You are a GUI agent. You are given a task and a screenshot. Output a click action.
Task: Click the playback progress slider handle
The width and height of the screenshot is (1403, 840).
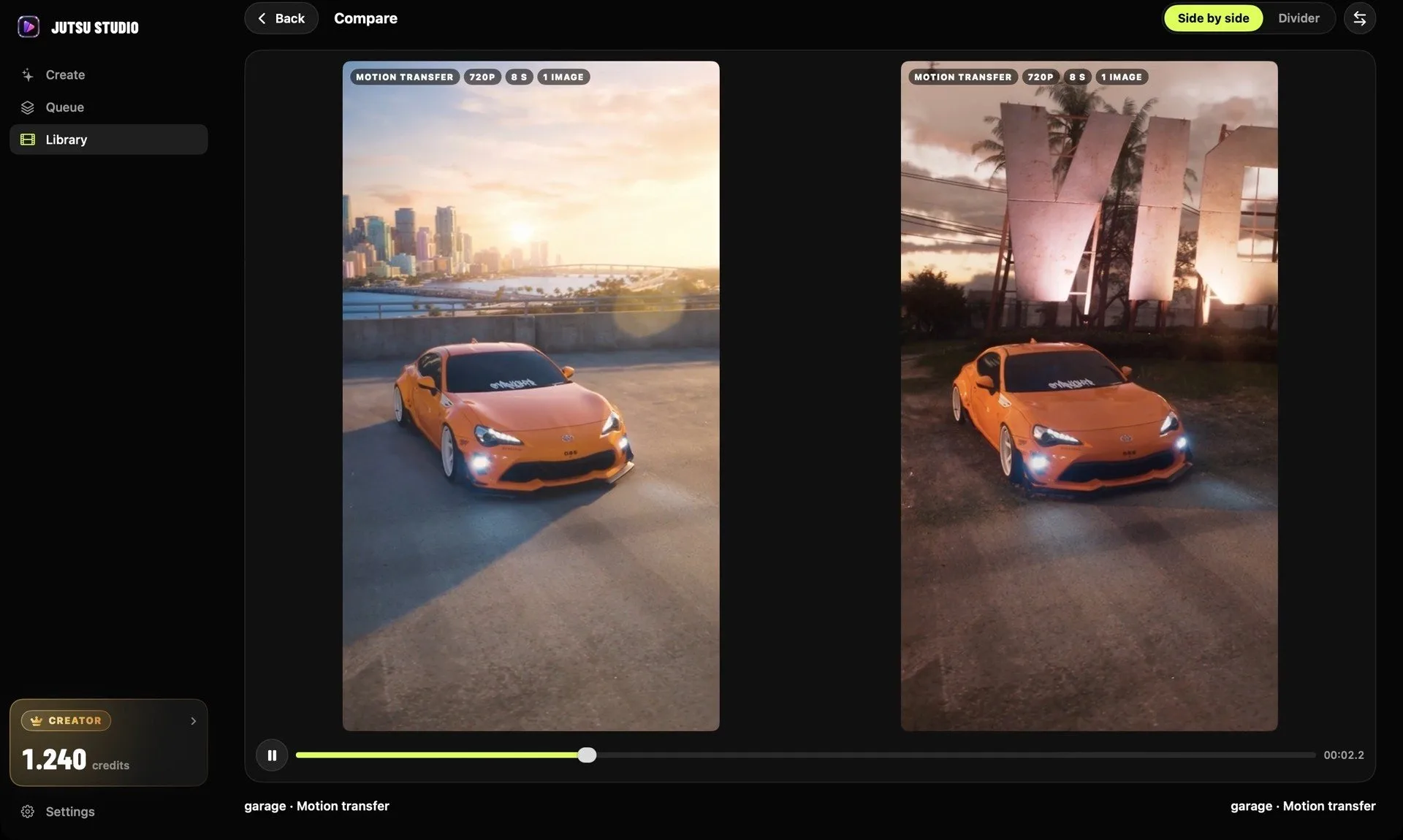(x=587, y=755)
